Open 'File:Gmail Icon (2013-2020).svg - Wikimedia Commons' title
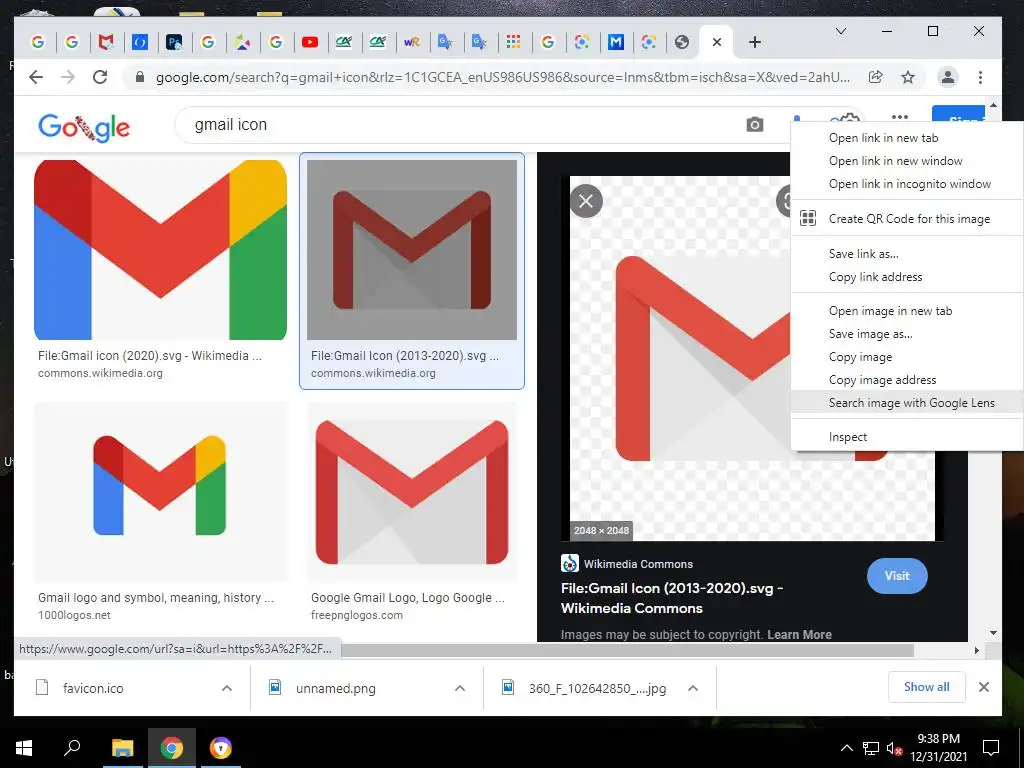The width and height of the screenshot is (1024, 768). pyautogui.click(x=671, y=598)
